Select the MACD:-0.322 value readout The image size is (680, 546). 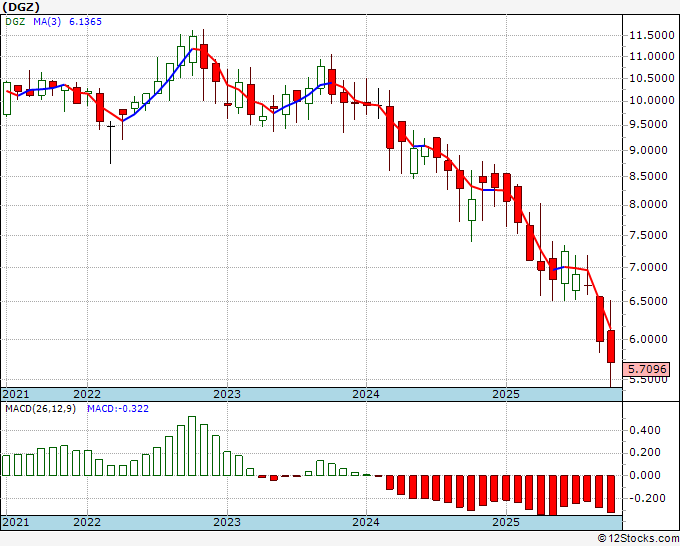coord(118,409)
